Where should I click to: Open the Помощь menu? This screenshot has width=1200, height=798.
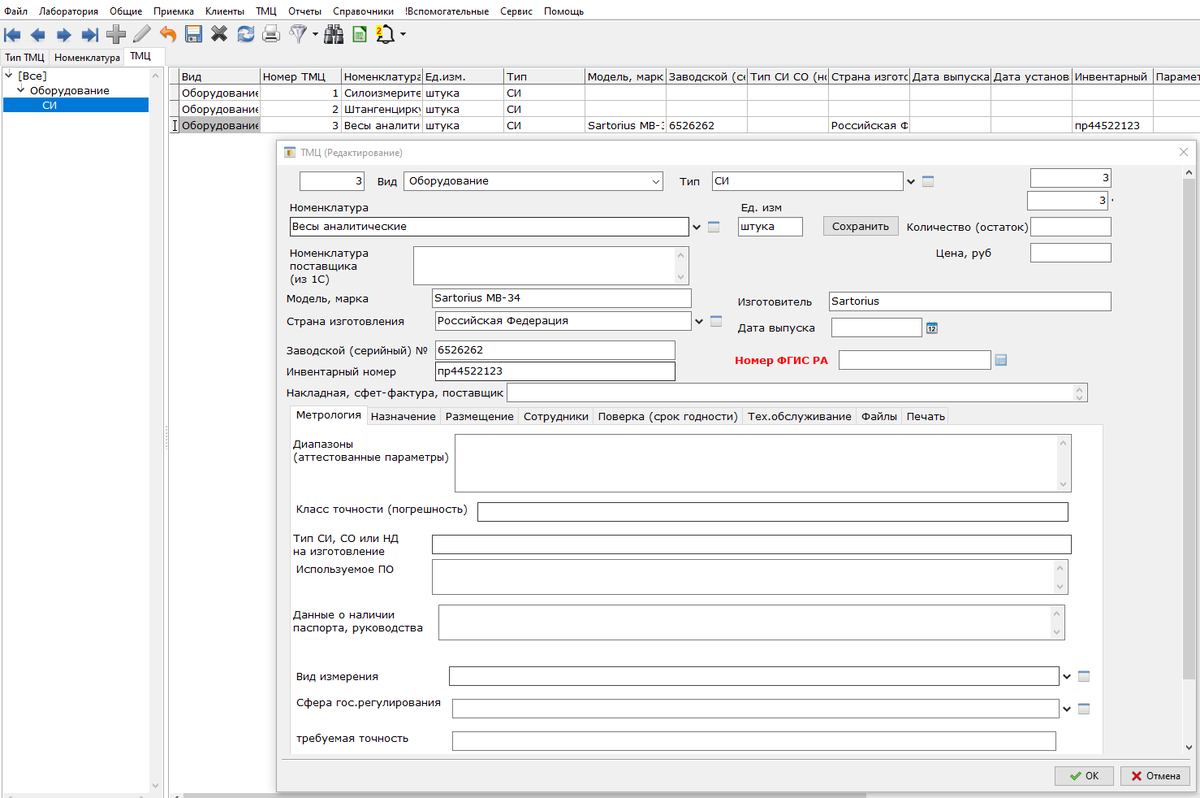(x=564, y=11)
